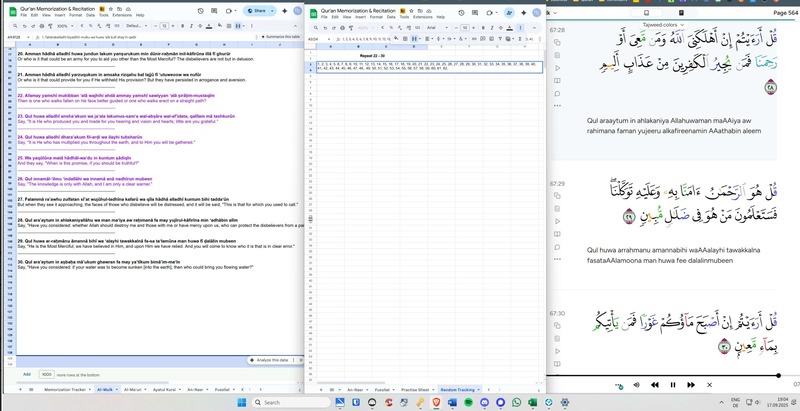Viewport: 800px width, 411px height.
Task: Click Gemini star icon in left Sheets window
Action: [x=284, y=11]
